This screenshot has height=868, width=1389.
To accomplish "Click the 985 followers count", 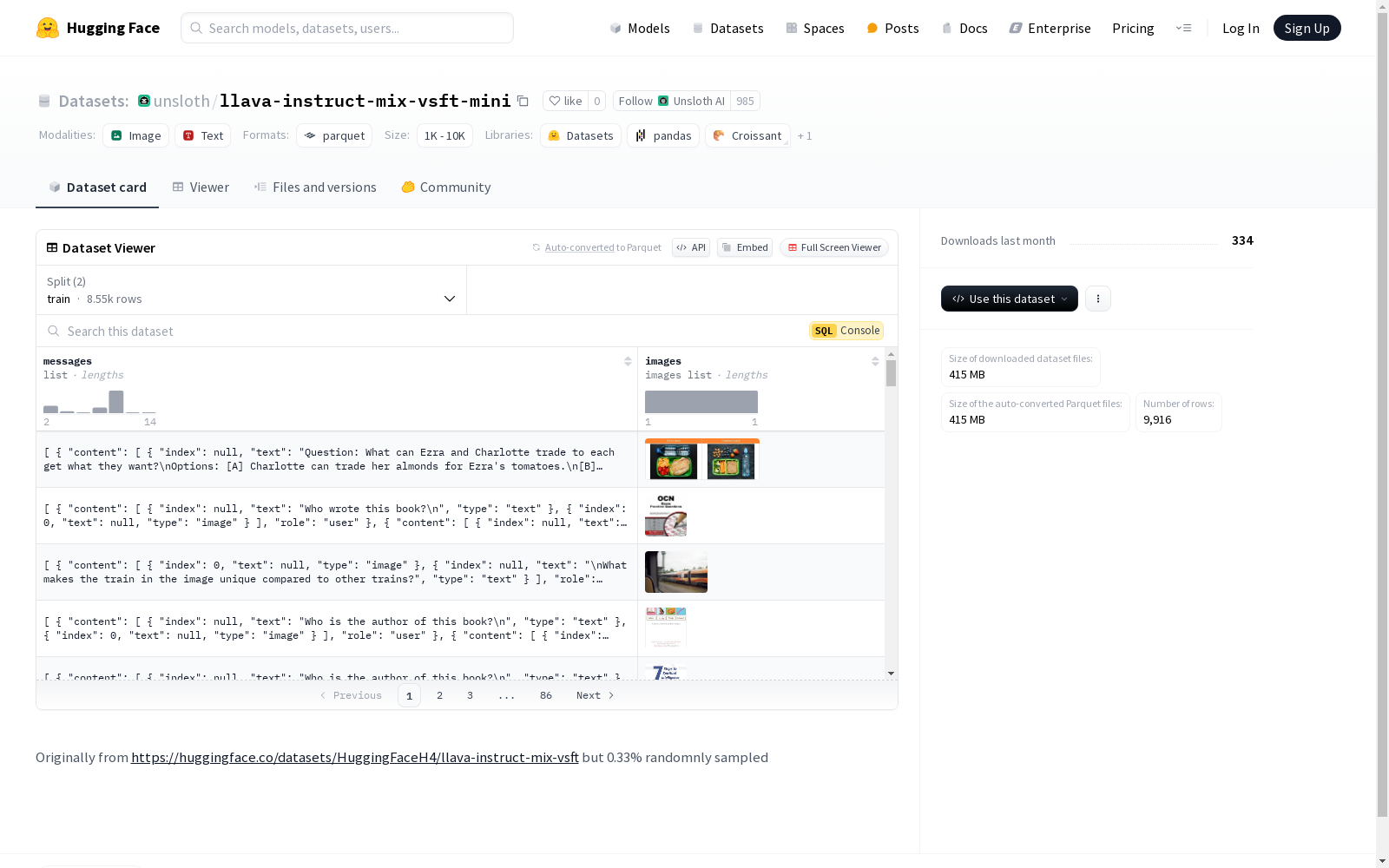I will [x=745, y=101].
